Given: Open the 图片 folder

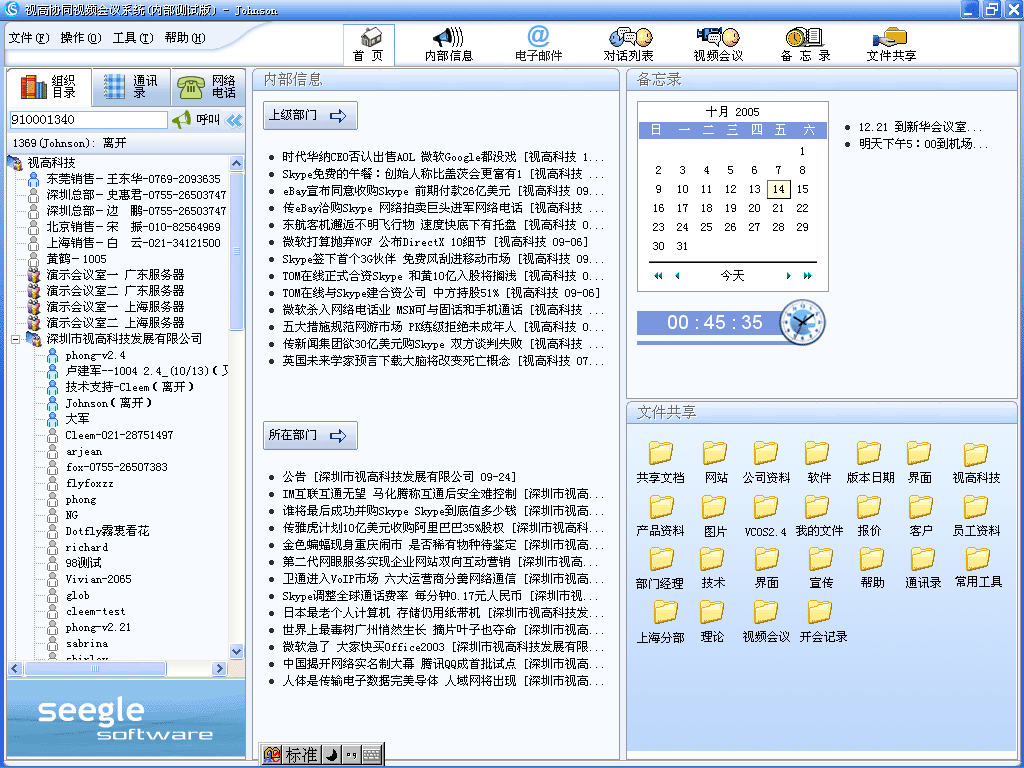Looking at the screenshot, I should click(714, 515).
